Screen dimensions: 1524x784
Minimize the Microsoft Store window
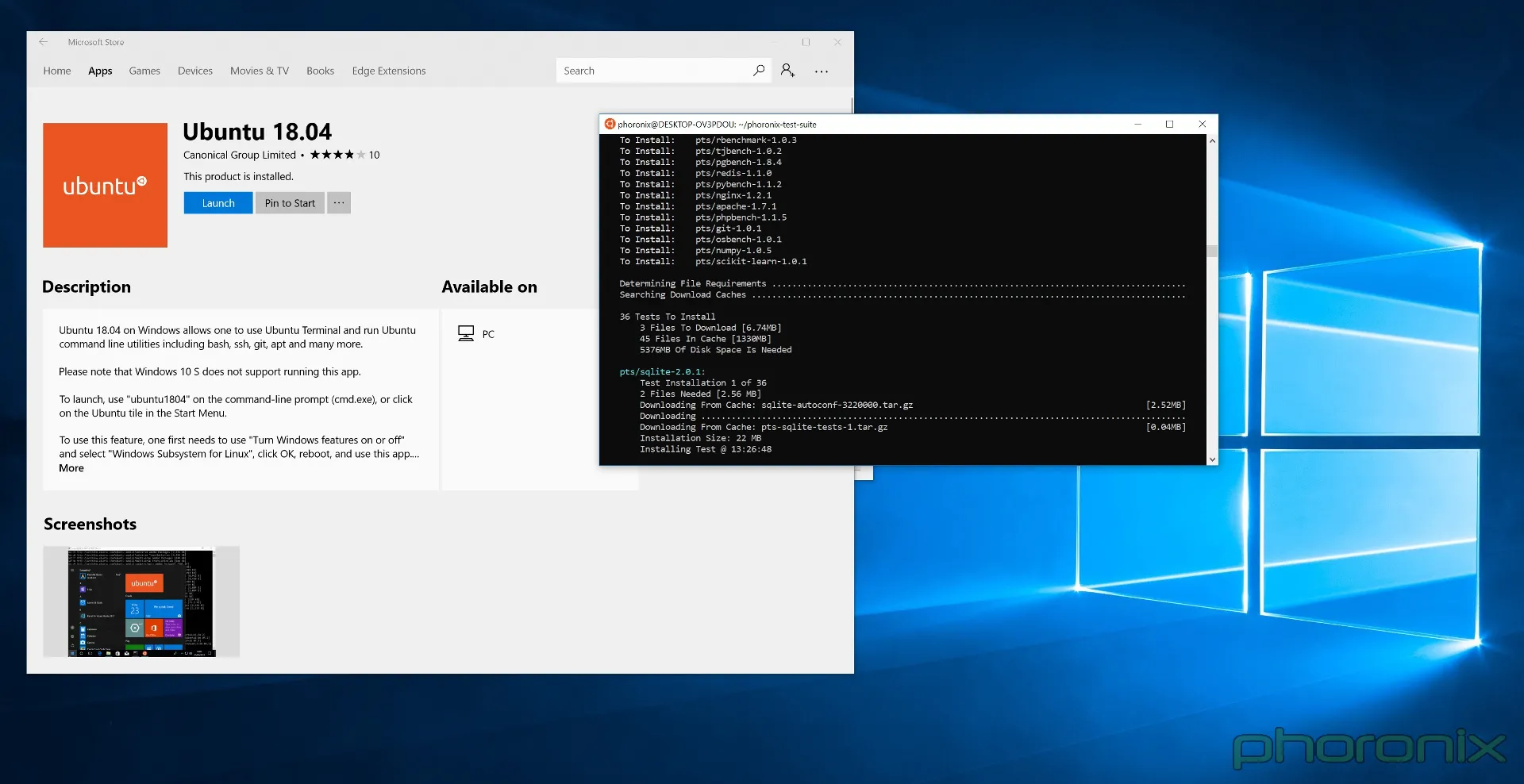[774, 42]
